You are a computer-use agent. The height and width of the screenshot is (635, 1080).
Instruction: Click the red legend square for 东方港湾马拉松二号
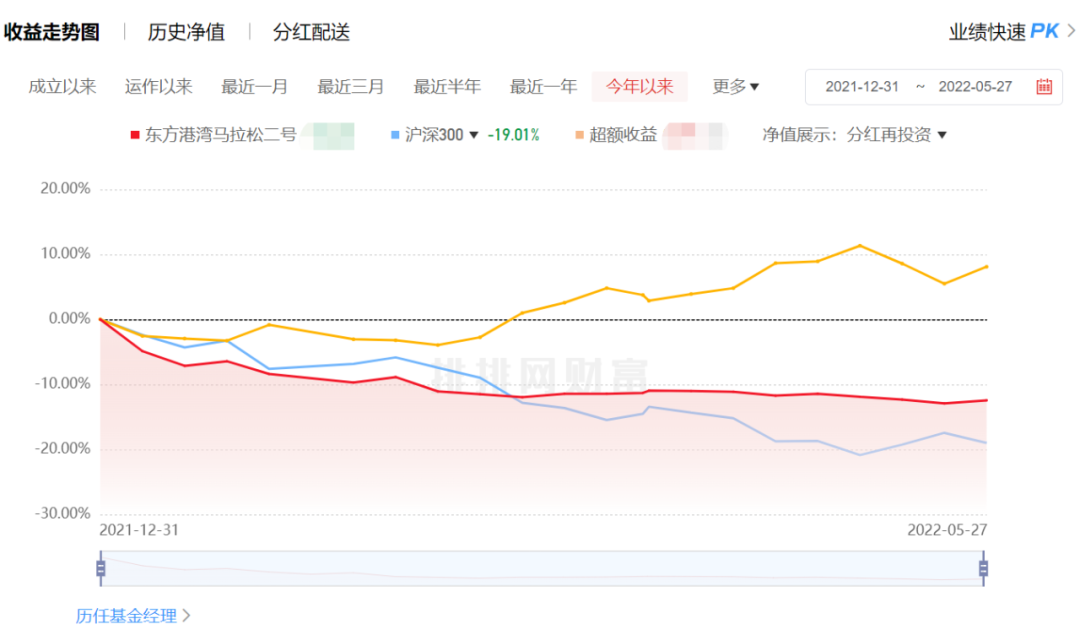(135, 135)
